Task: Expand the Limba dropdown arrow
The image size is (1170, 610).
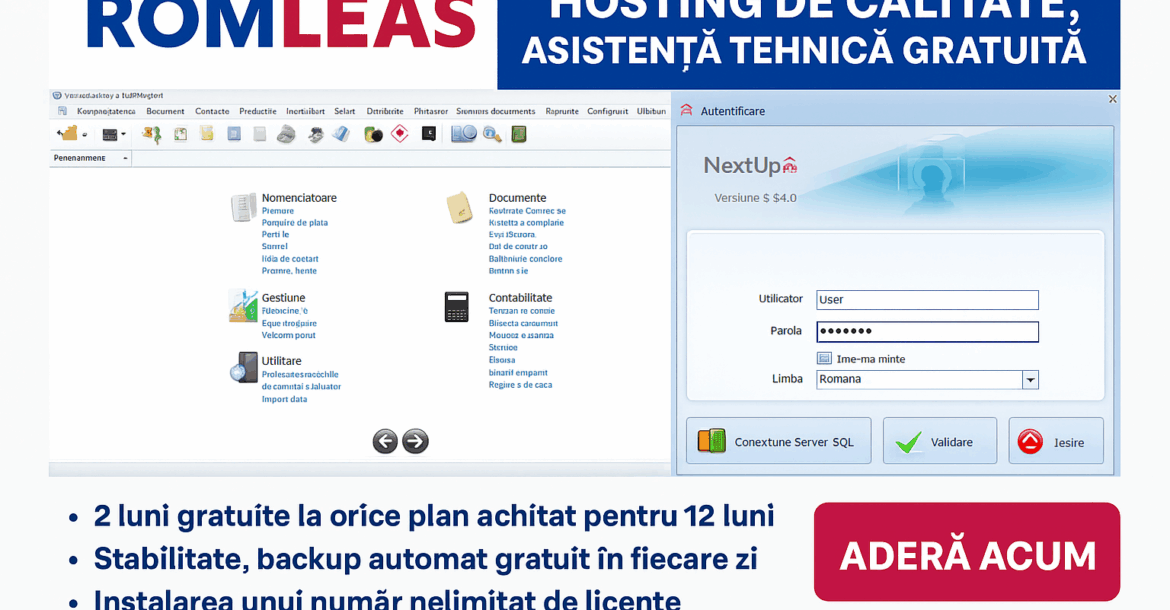Action: pos(1030,380)
